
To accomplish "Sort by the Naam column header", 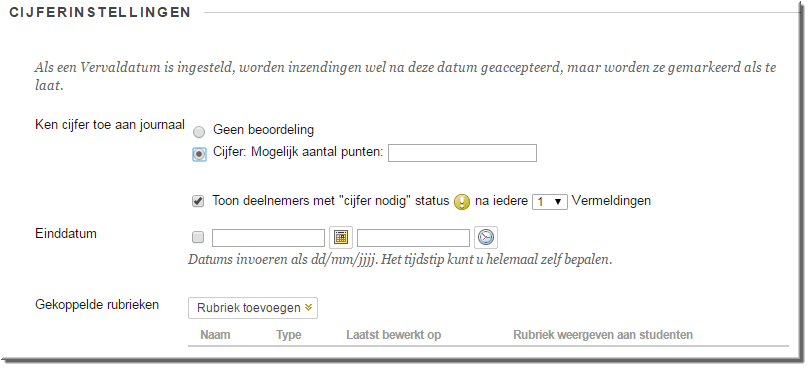I will [215, 335].
